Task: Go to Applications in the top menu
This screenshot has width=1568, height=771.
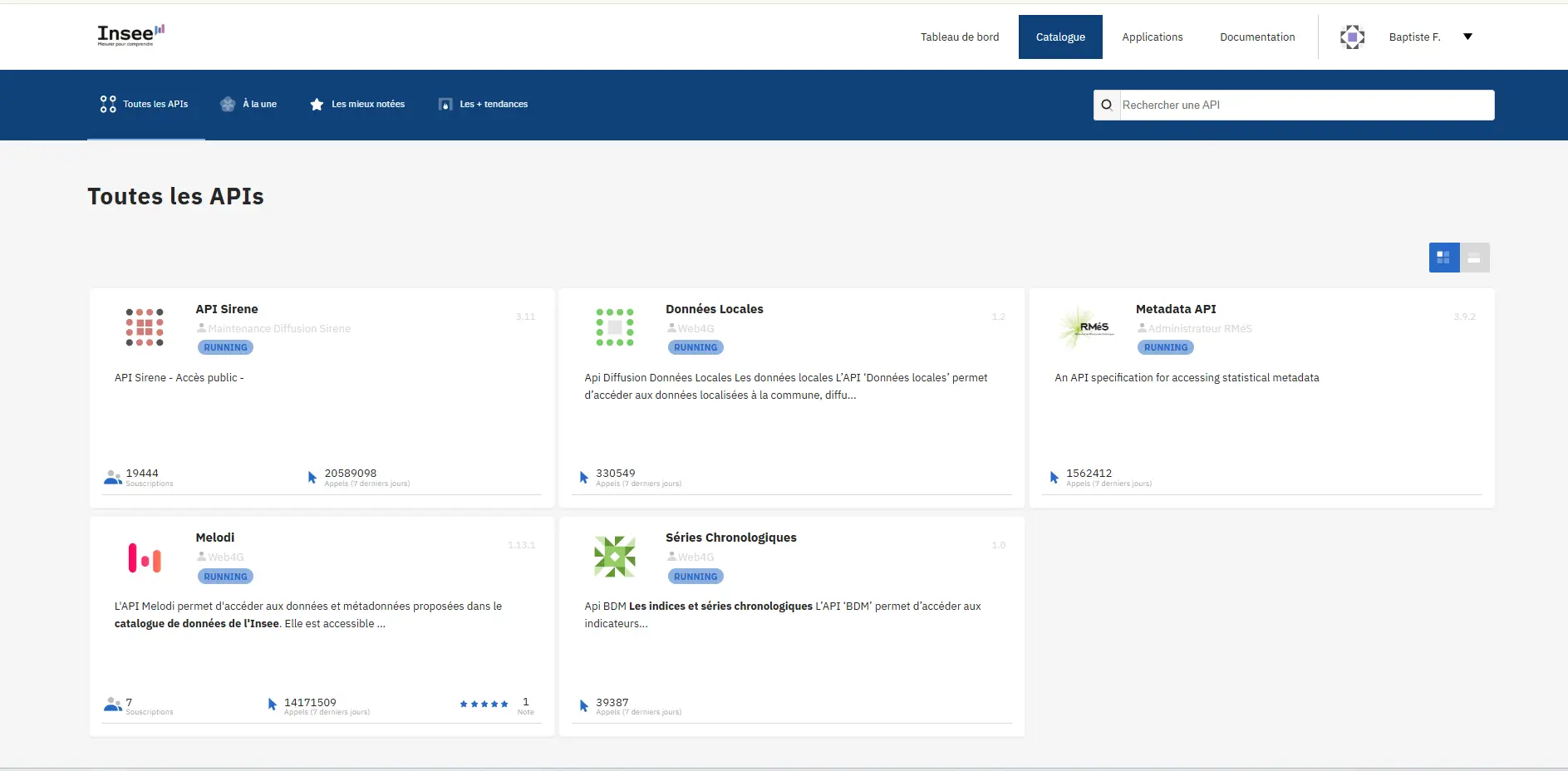Action: pos(1152,37)
